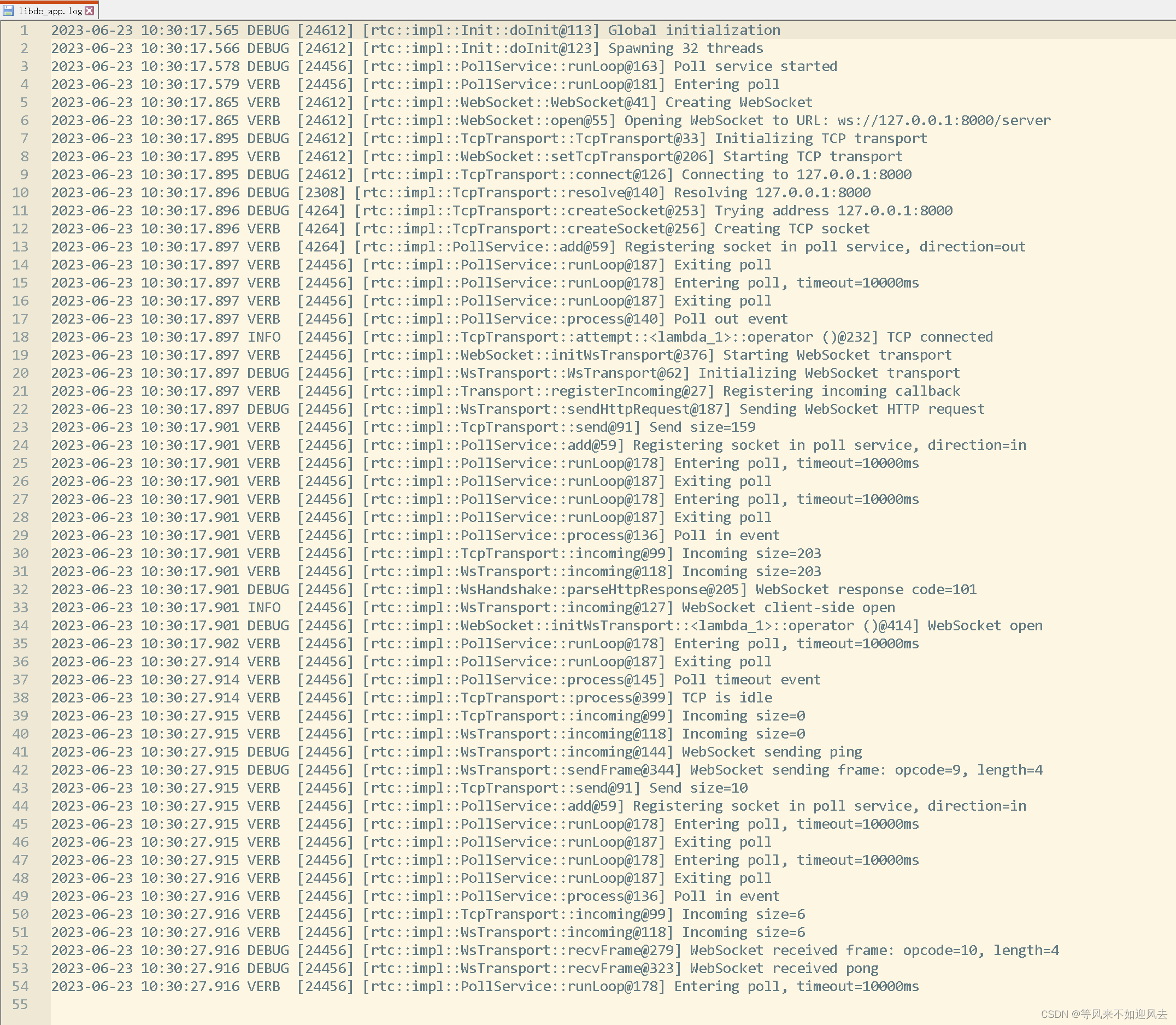The image size is (1176, 1025).
Task: Click 'opcode=9, length=4' on line 42
Action: coord(968,770)
